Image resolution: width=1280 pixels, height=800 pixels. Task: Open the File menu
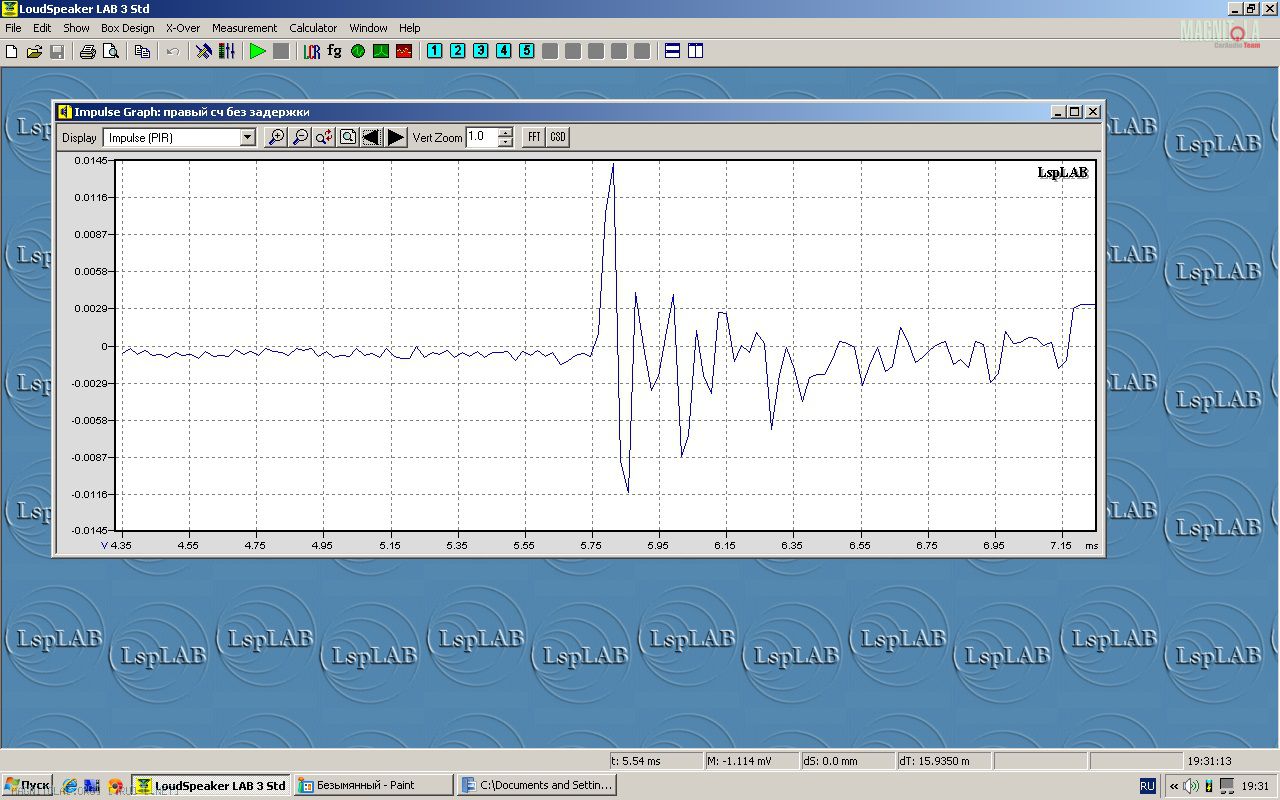pyautogui.click(x=13, y=28)
